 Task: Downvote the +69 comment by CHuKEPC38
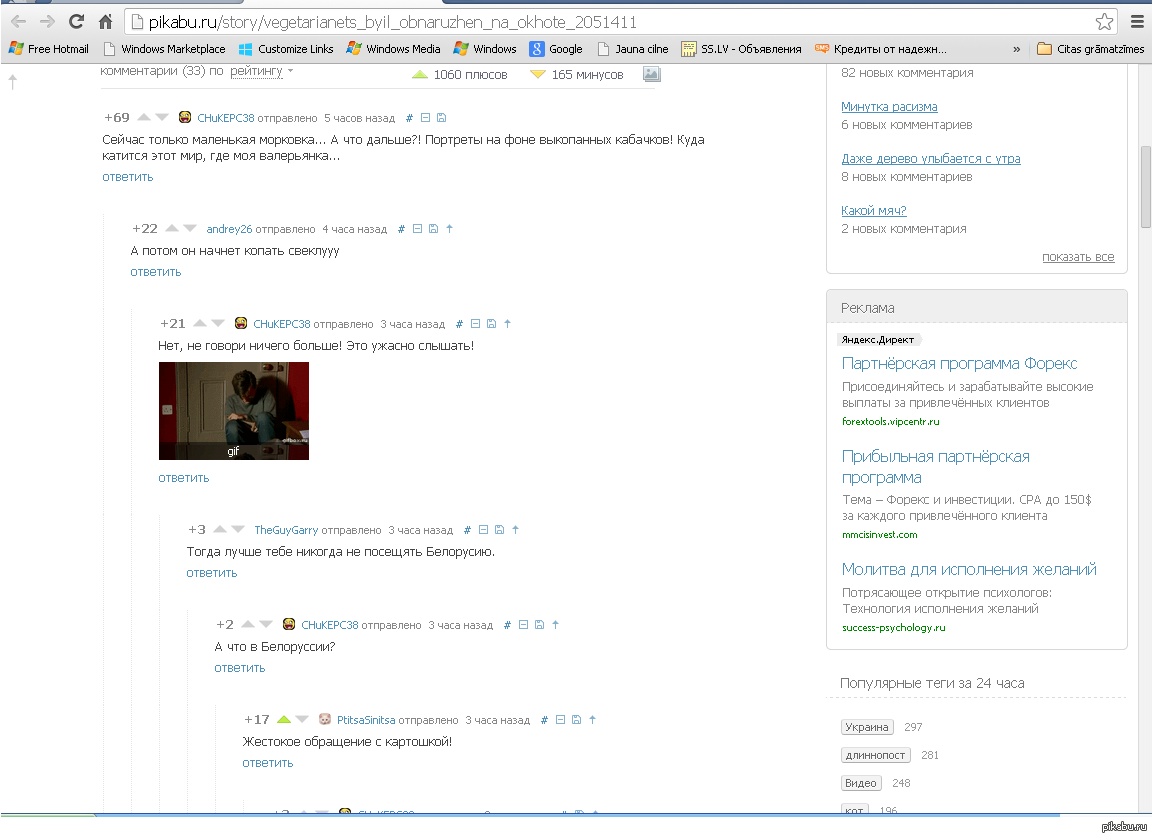[x=162, y=117]
